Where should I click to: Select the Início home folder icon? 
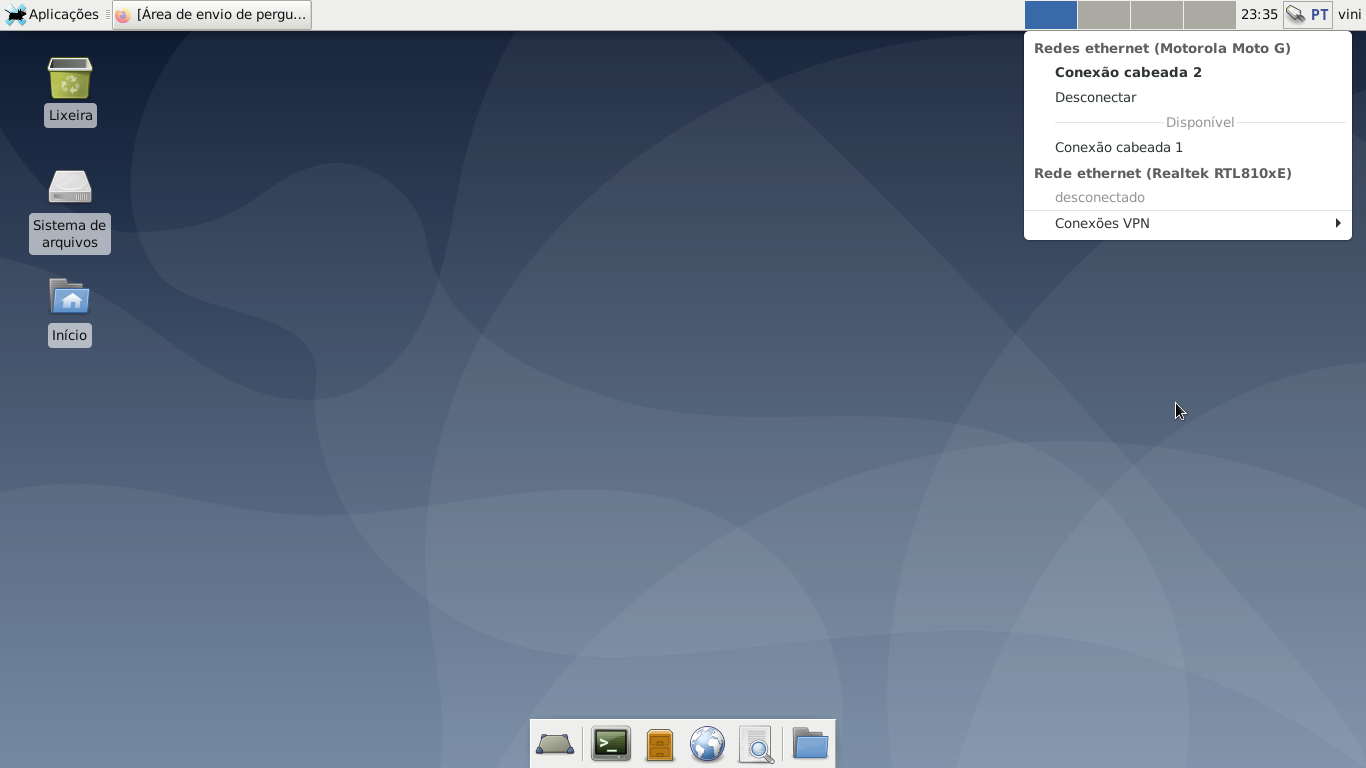point(70,297)
